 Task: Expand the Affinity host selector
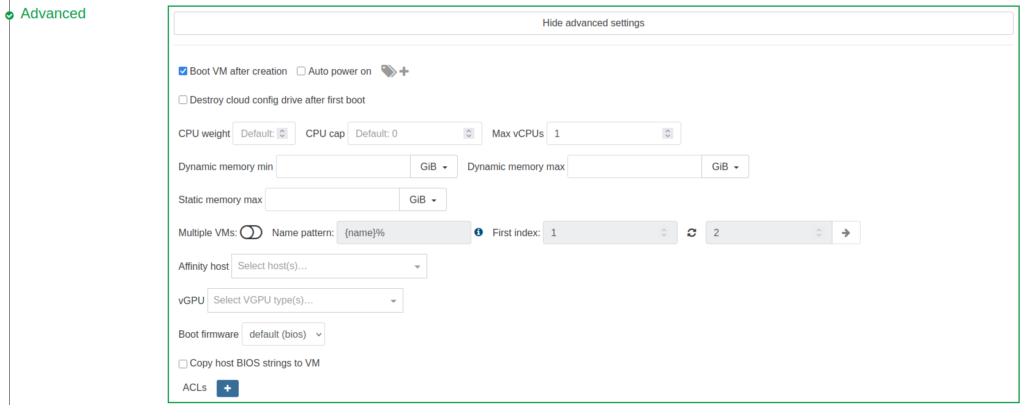(x=328, y=266)
